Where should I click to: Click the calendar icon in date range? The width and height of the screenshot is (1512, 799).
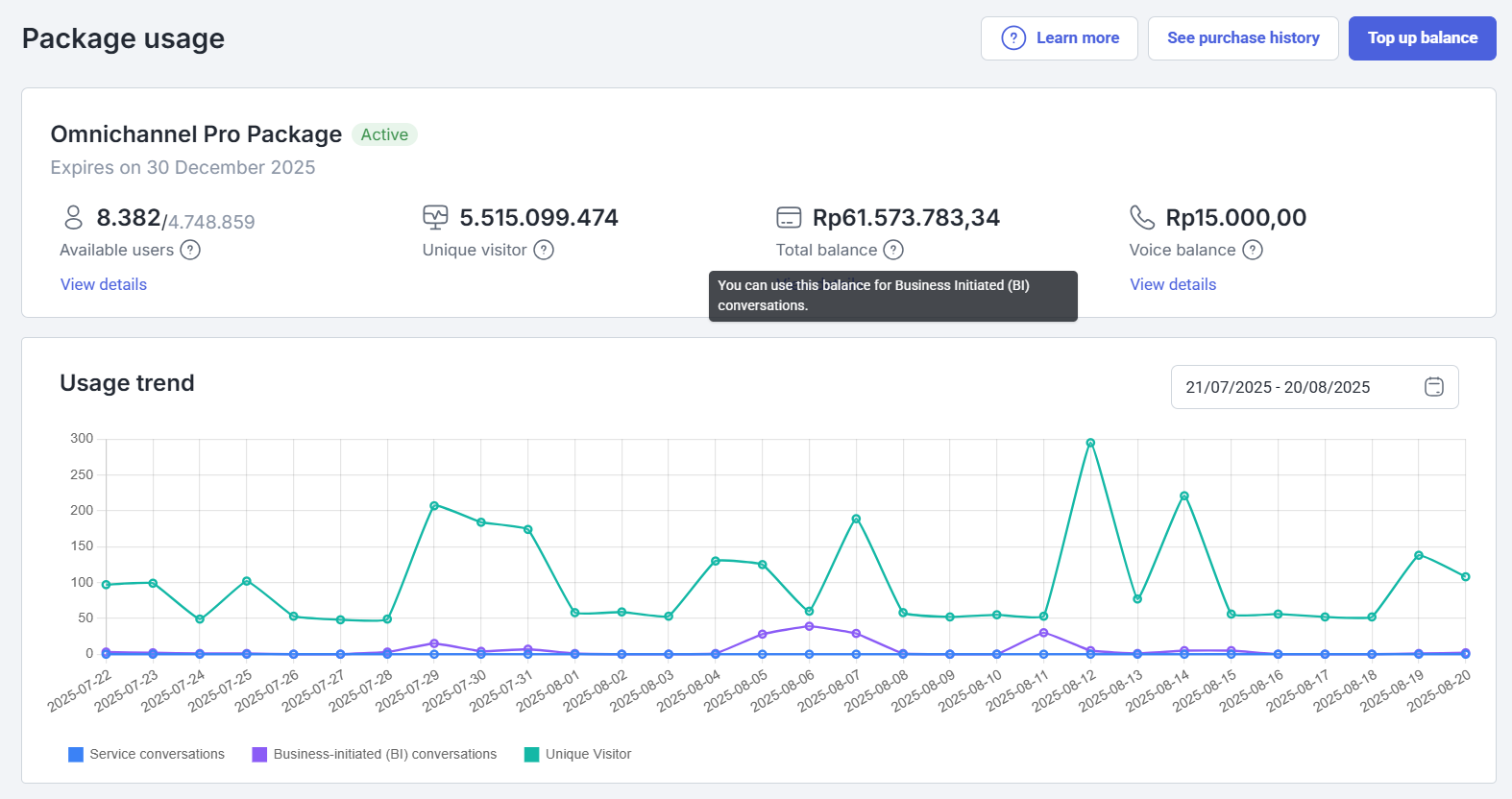(x=1433, y=387)
